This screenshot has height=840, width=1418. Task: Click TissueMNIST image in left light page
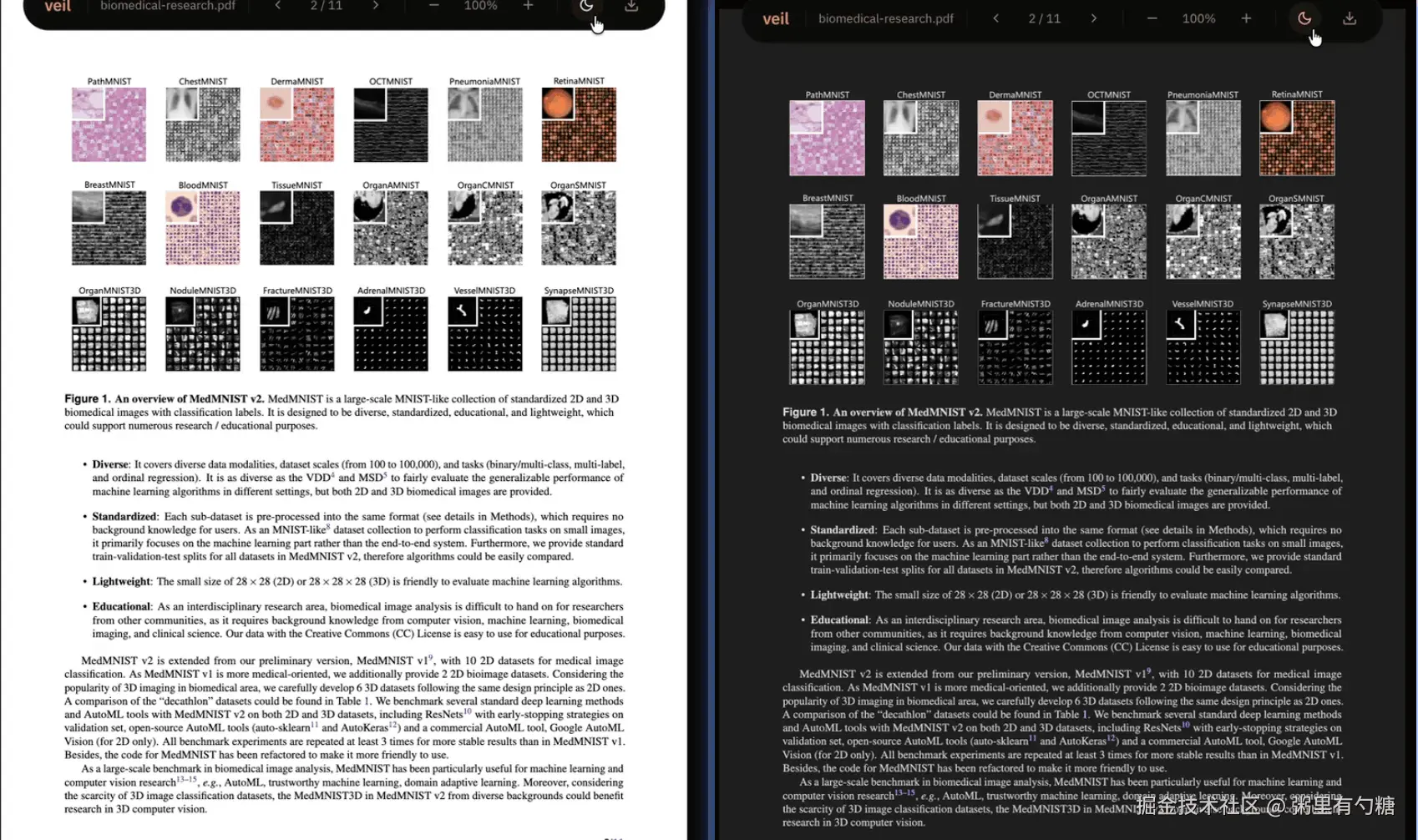click(x=296, y=228)
